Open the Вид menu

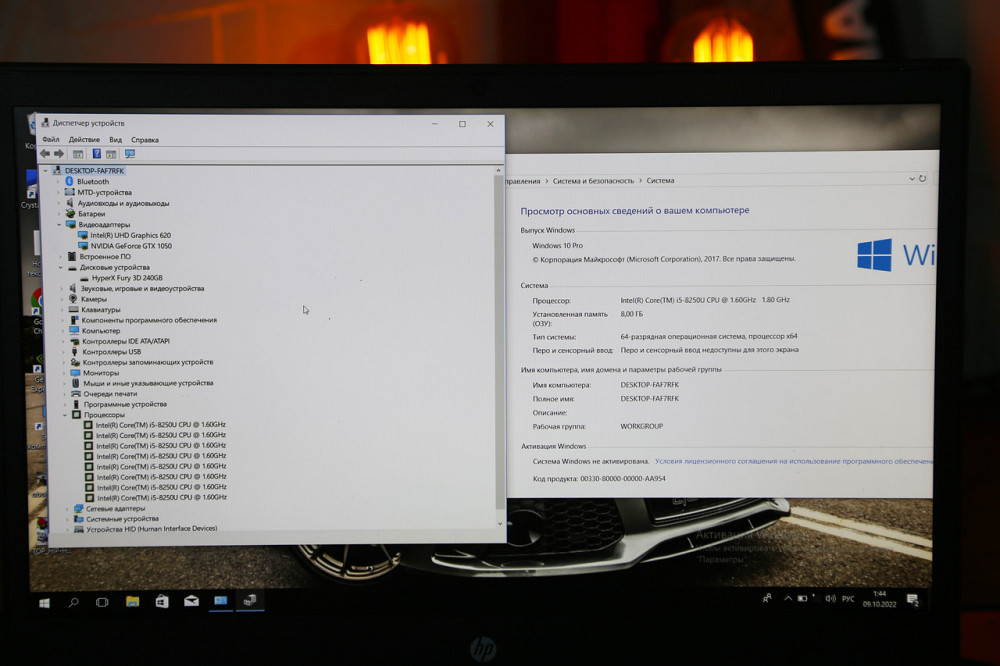click(116, 140)
